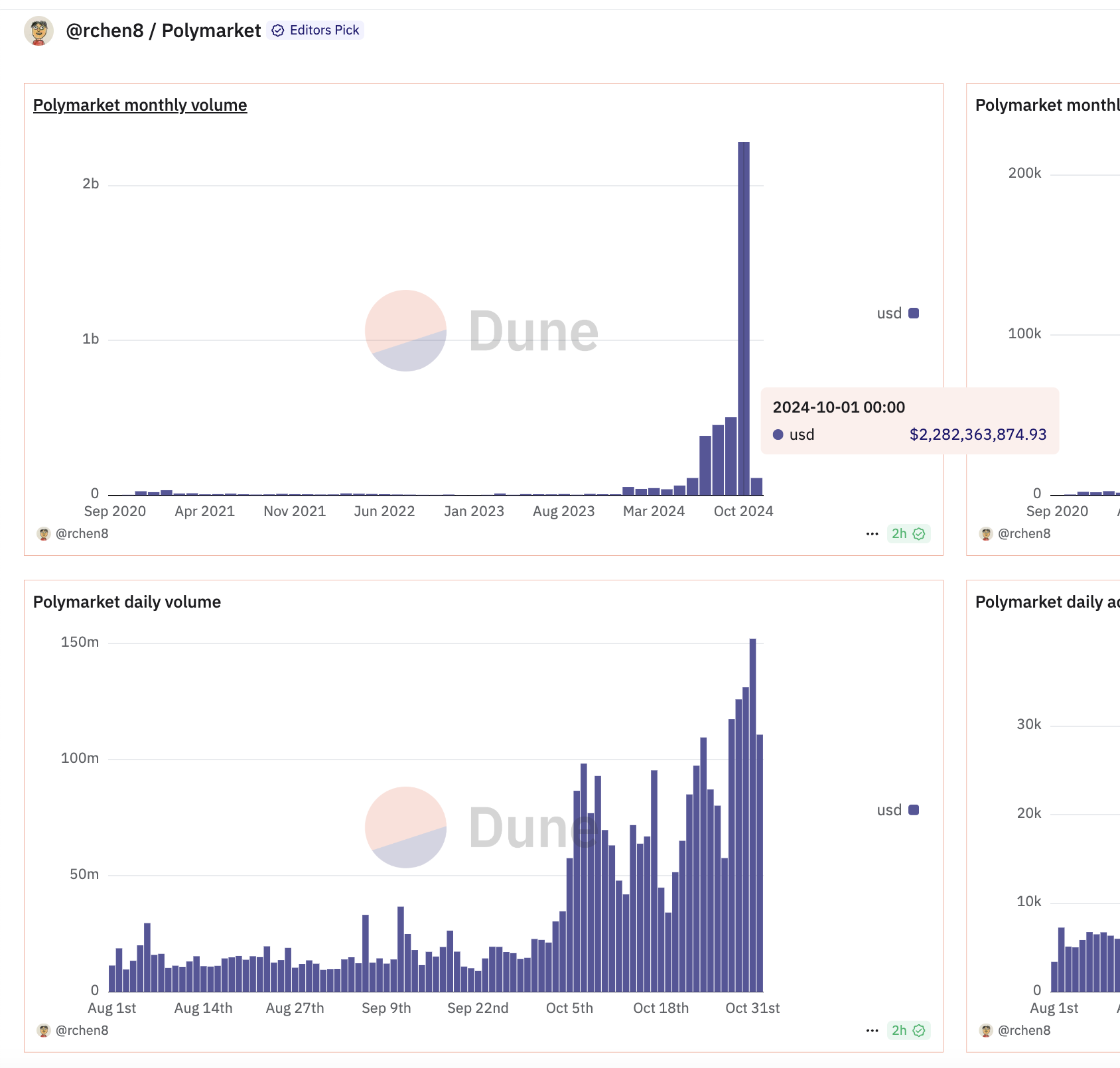Click the author avatar under the monthly volume chart
The width and height of the screenshot is (1120, 1068).
pyautogui.click(x=44, y=534)
